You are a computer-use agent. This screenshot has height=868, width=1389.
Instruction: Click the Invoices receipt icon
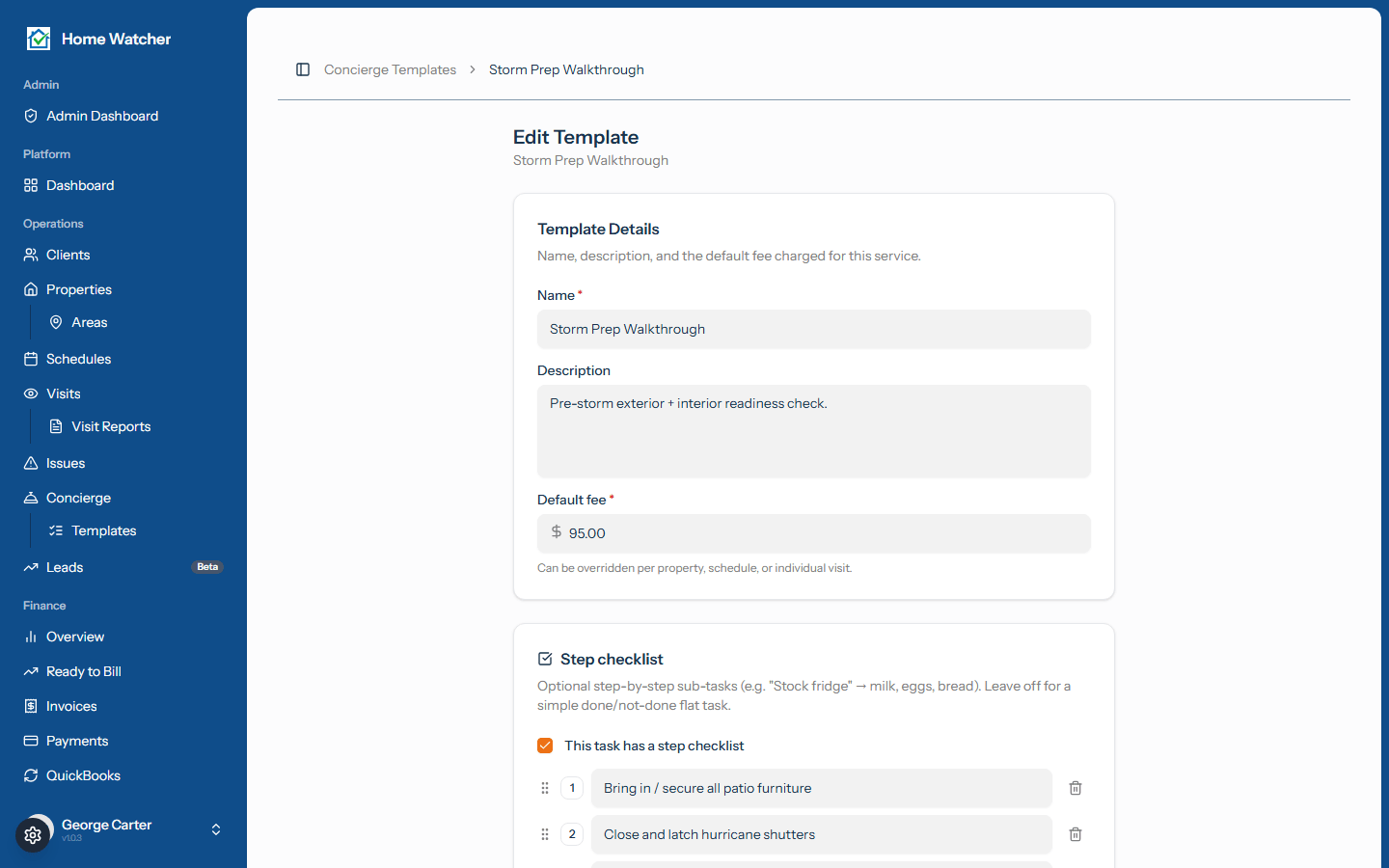(31, 706)
